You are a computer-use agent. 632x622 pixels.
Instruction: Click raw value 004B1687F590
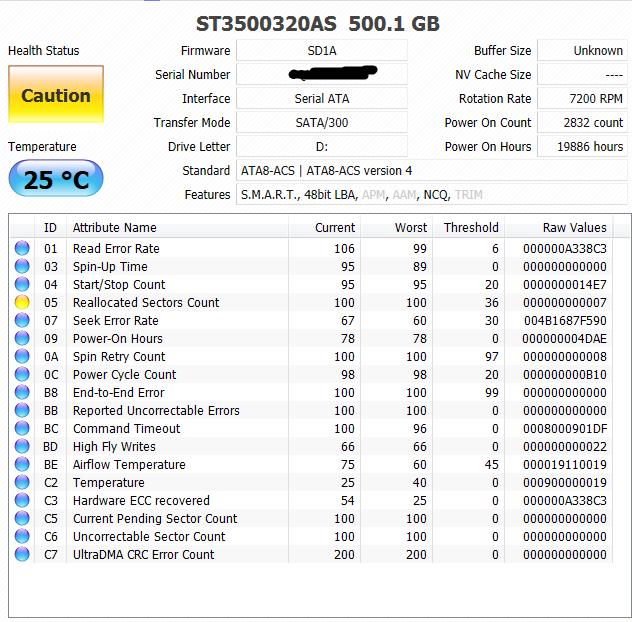pos(565,320)
